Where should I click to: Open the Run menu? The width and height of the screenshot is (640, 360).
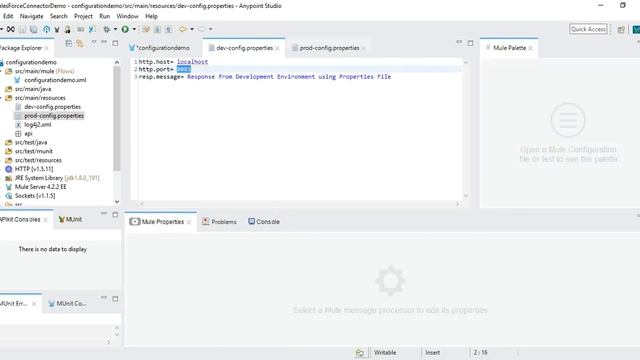[x=104, y=16]
